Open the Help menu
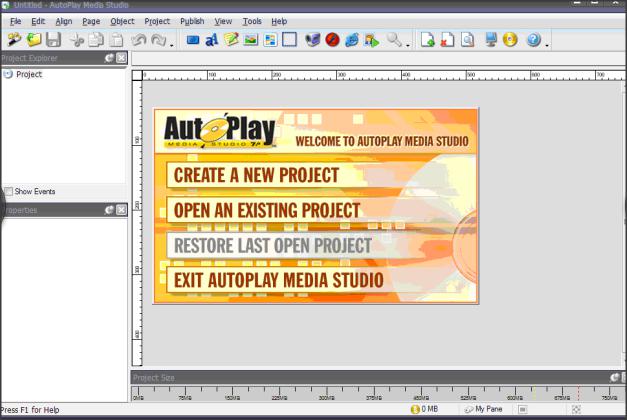 click(279, 21)
